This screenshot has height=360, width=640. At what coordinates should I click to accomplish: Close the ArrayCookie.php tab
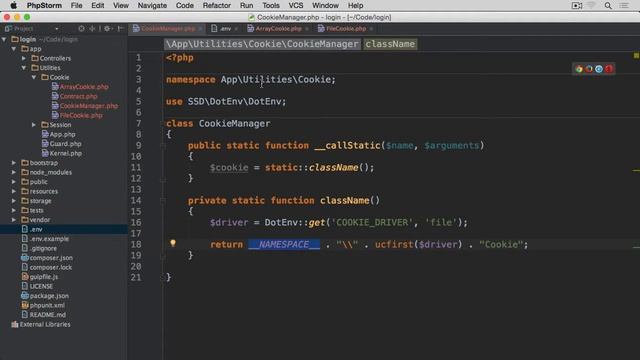point(307,29)
